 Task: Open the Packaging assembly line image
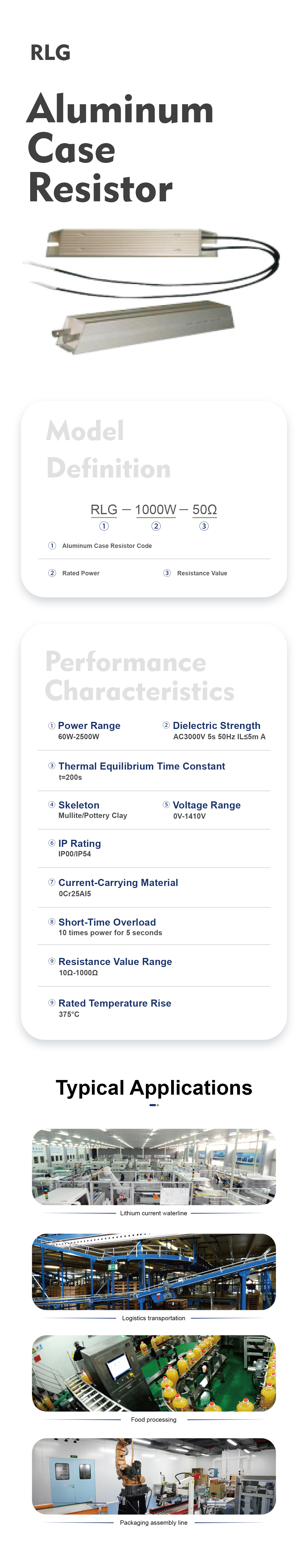click(x=154, y=1476)
